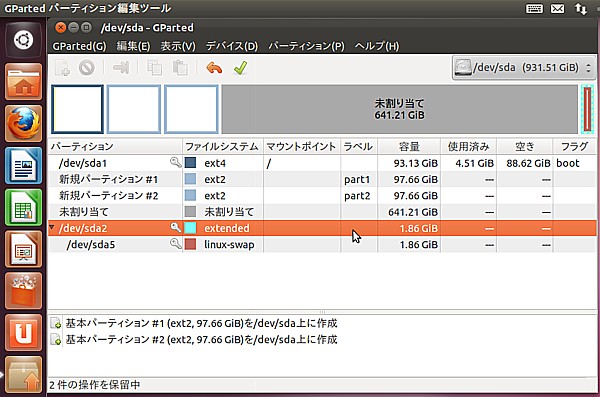Click the Delete partition toolbar icon
The height and width of the screenshot is (397, 600).
(x=87, y=68)
